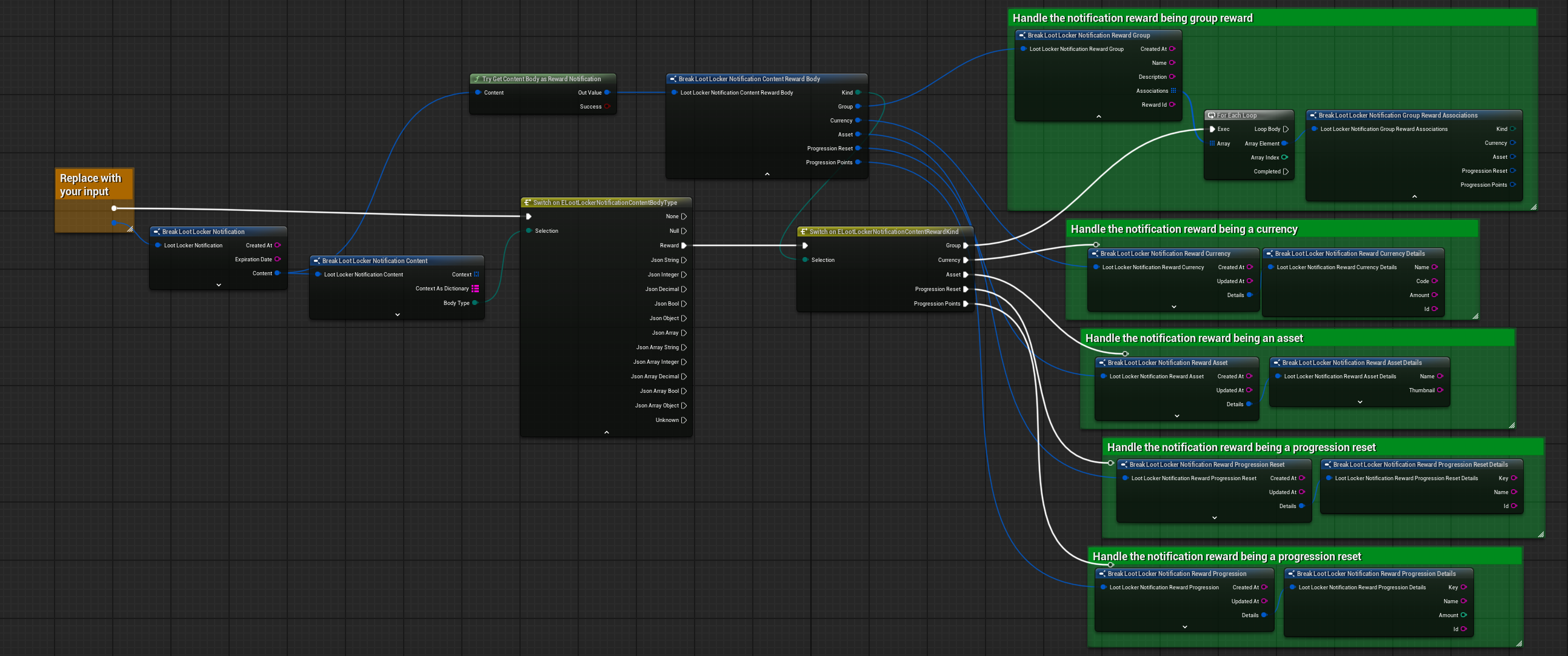The image size is (1568, 656).
Task: Collapse the Switch on Body Type node
Action: (x=606, y=432)
